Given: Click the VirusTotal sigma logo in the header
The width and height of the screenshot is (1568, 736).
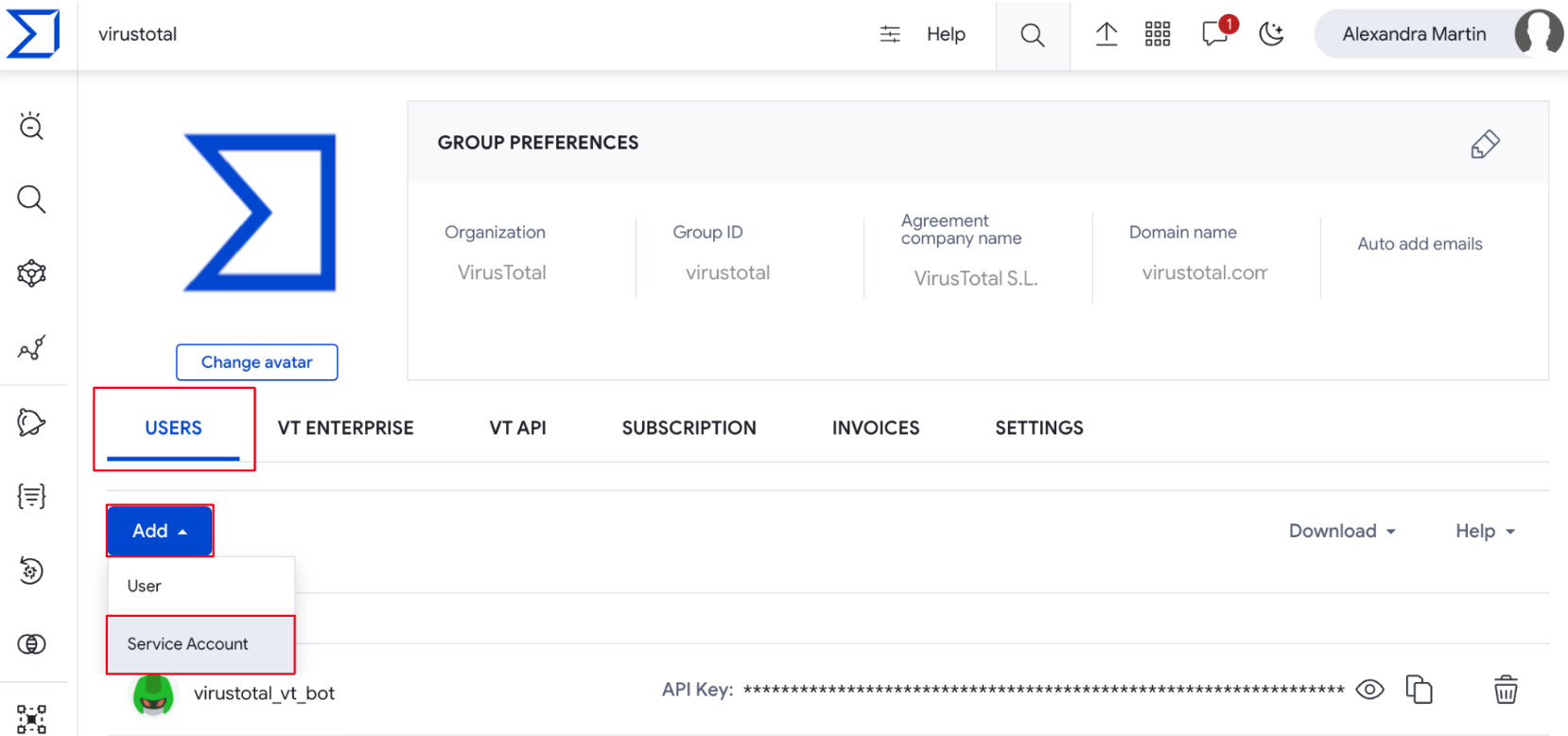Looking at the screenshot, I should pyautogui.click(x=33, y=34).
